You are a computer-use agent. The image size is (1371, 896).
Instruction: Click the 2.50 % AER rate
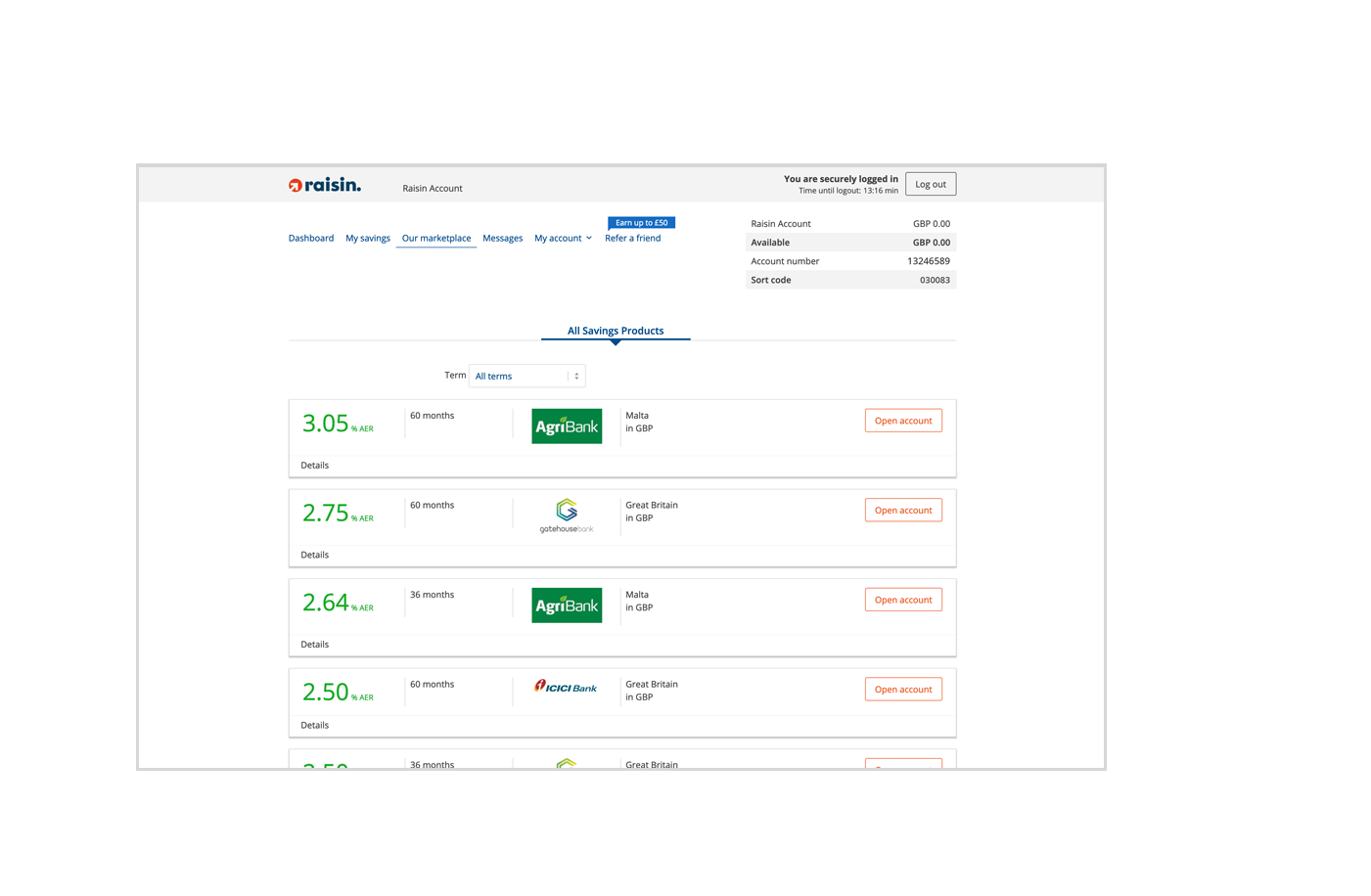(338, 693)
